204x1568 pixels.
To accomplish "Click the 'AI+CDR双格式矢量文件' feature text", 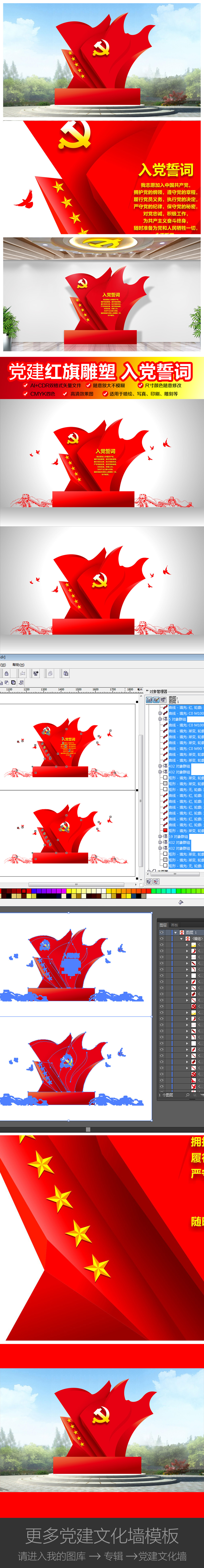I will (x=55, y=385).
